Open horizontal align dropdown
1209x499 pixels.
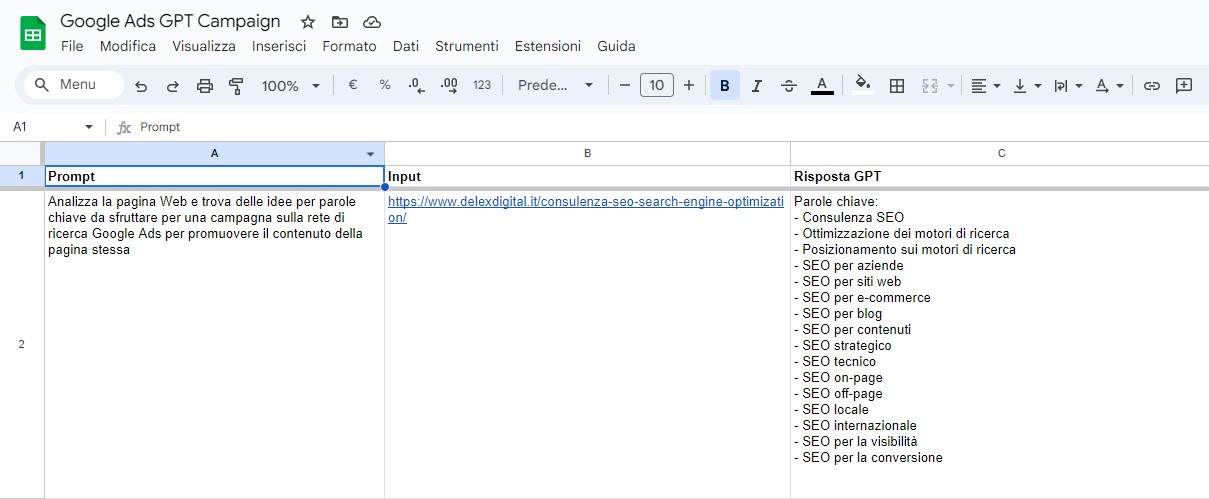[x=986, y=86]
